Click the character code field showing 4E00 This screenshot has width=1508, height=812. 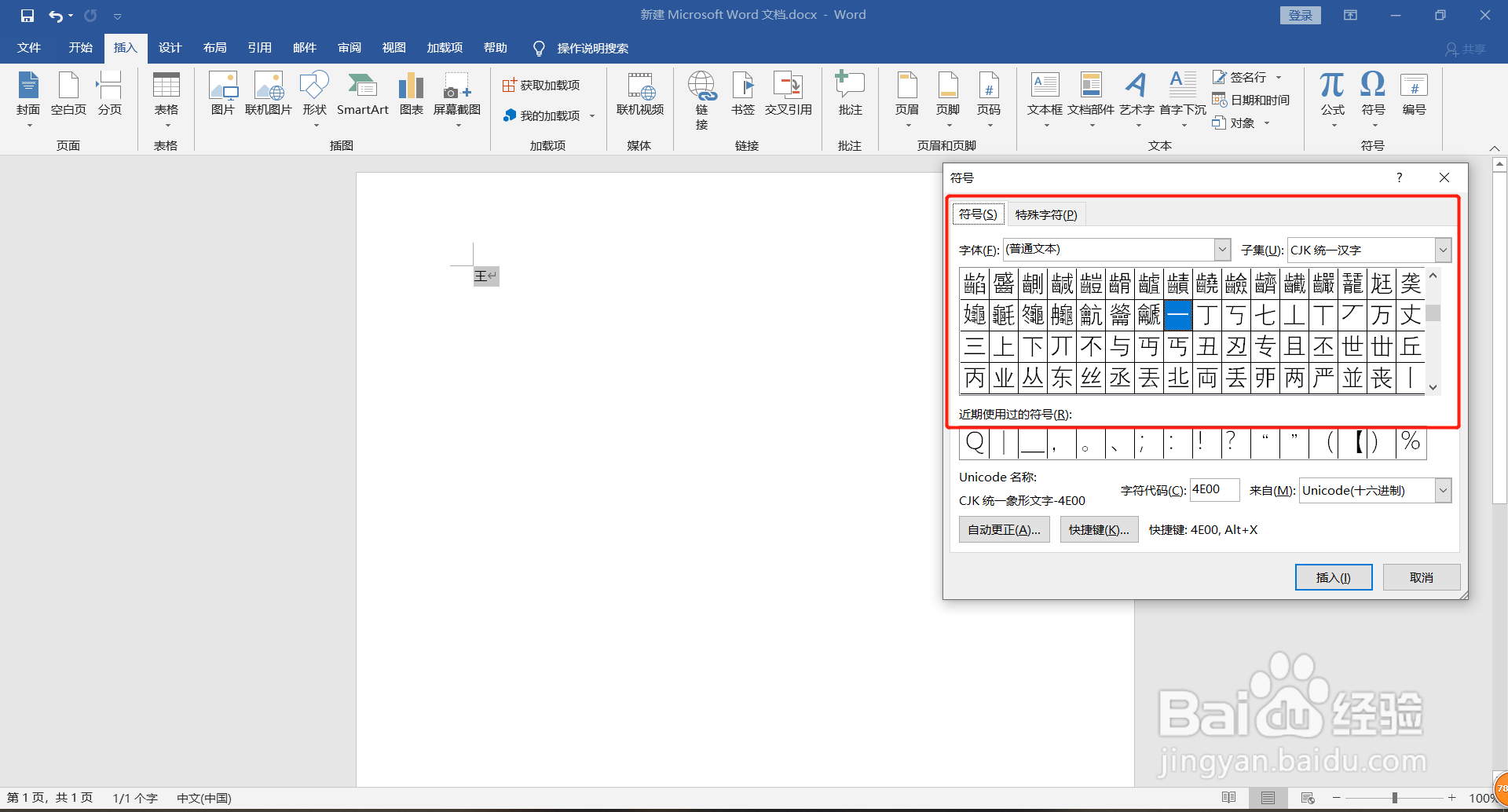point(1214,489)
